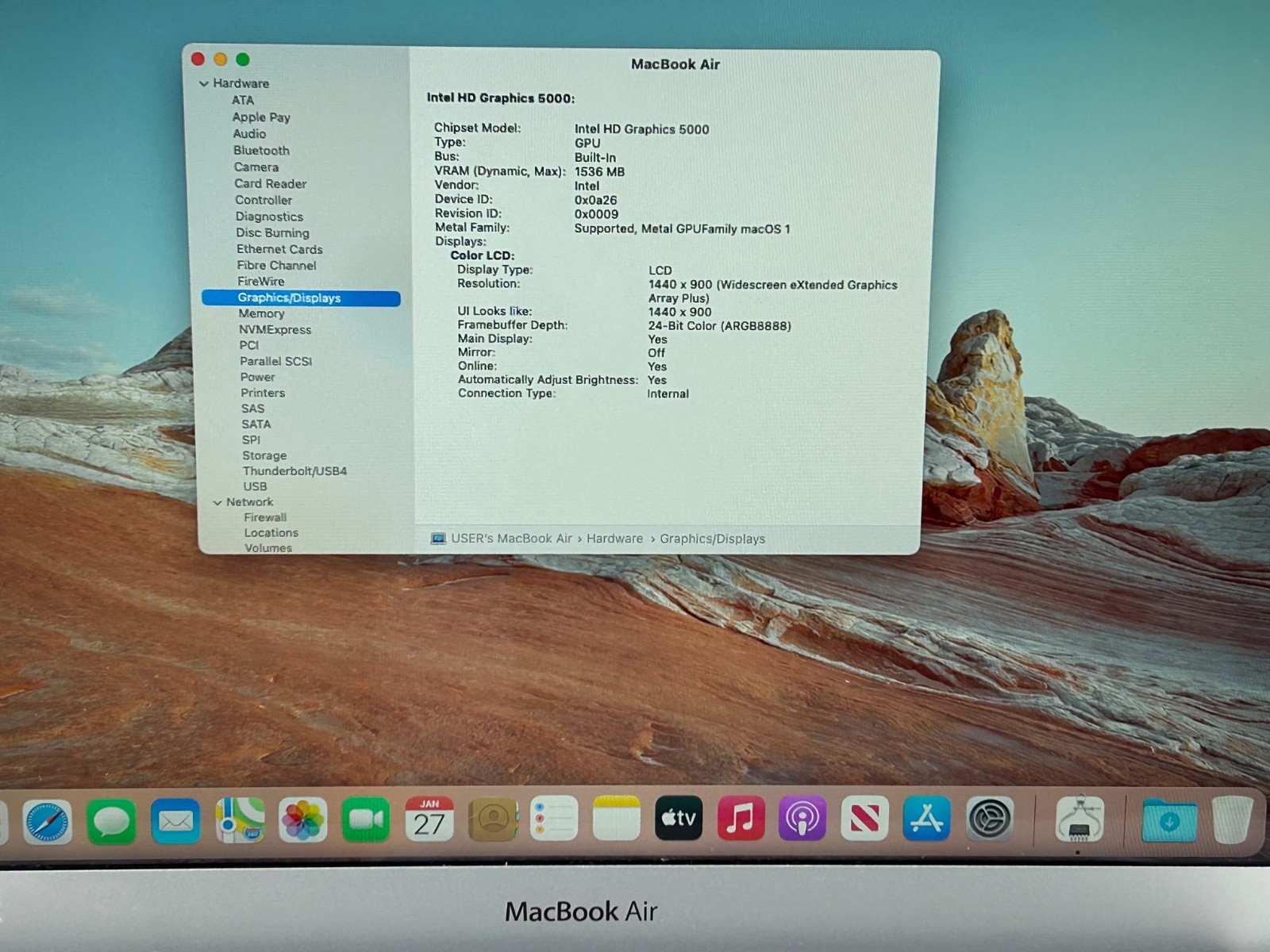Launch Messages in the Dock

click(x=111, y=821)
